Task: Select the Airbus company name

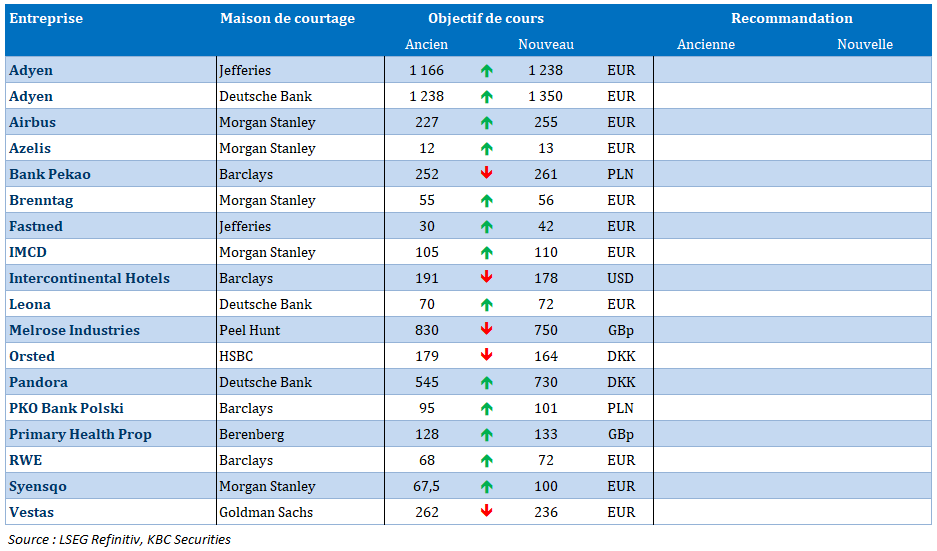Action: [x=32, y=123]
